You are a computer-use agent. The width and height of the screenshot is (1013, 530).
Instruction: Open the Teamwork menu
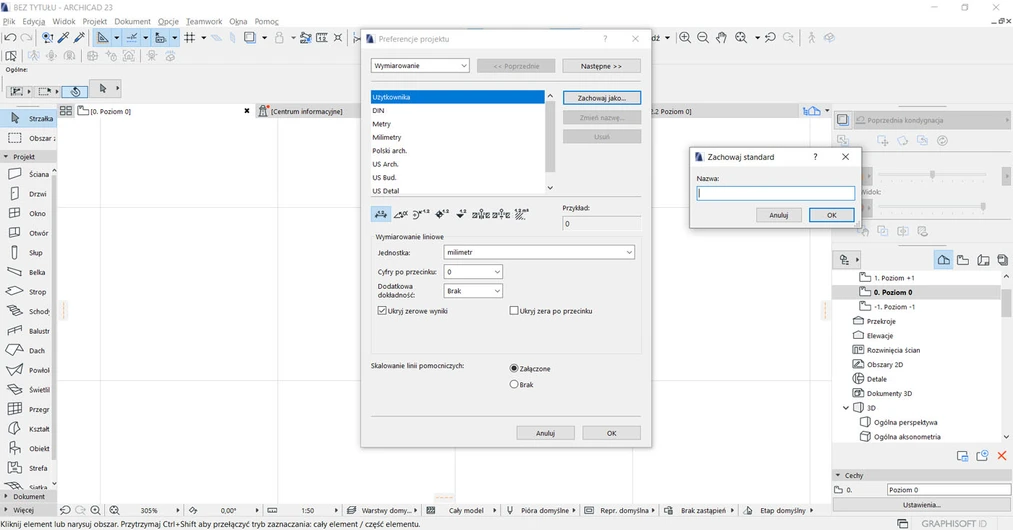(x=204, y=21)
